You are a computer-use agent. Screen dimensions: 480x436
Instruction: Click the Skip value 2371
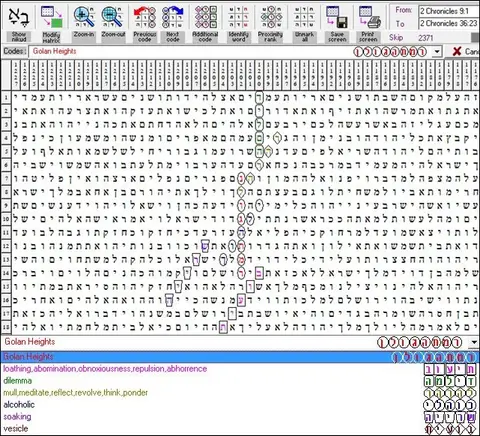[426, 38]
